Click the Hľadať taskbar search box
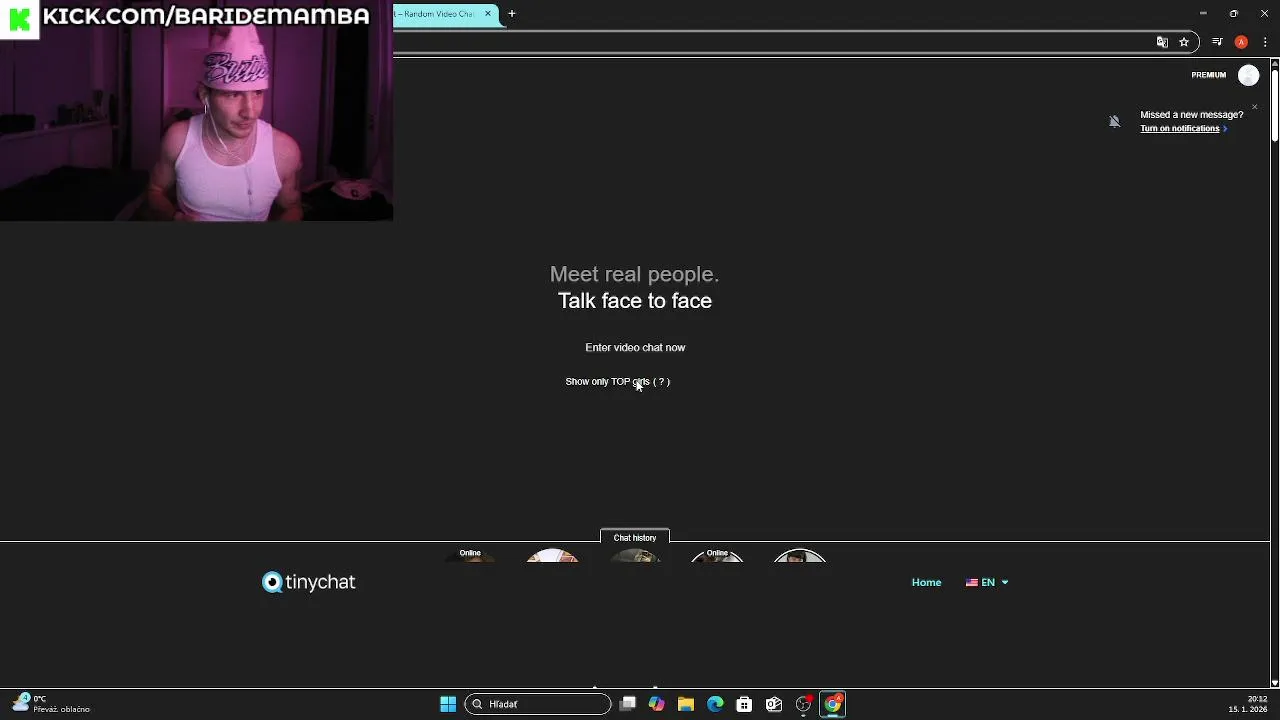This screenshot has width=1280, height=720. 538,704
